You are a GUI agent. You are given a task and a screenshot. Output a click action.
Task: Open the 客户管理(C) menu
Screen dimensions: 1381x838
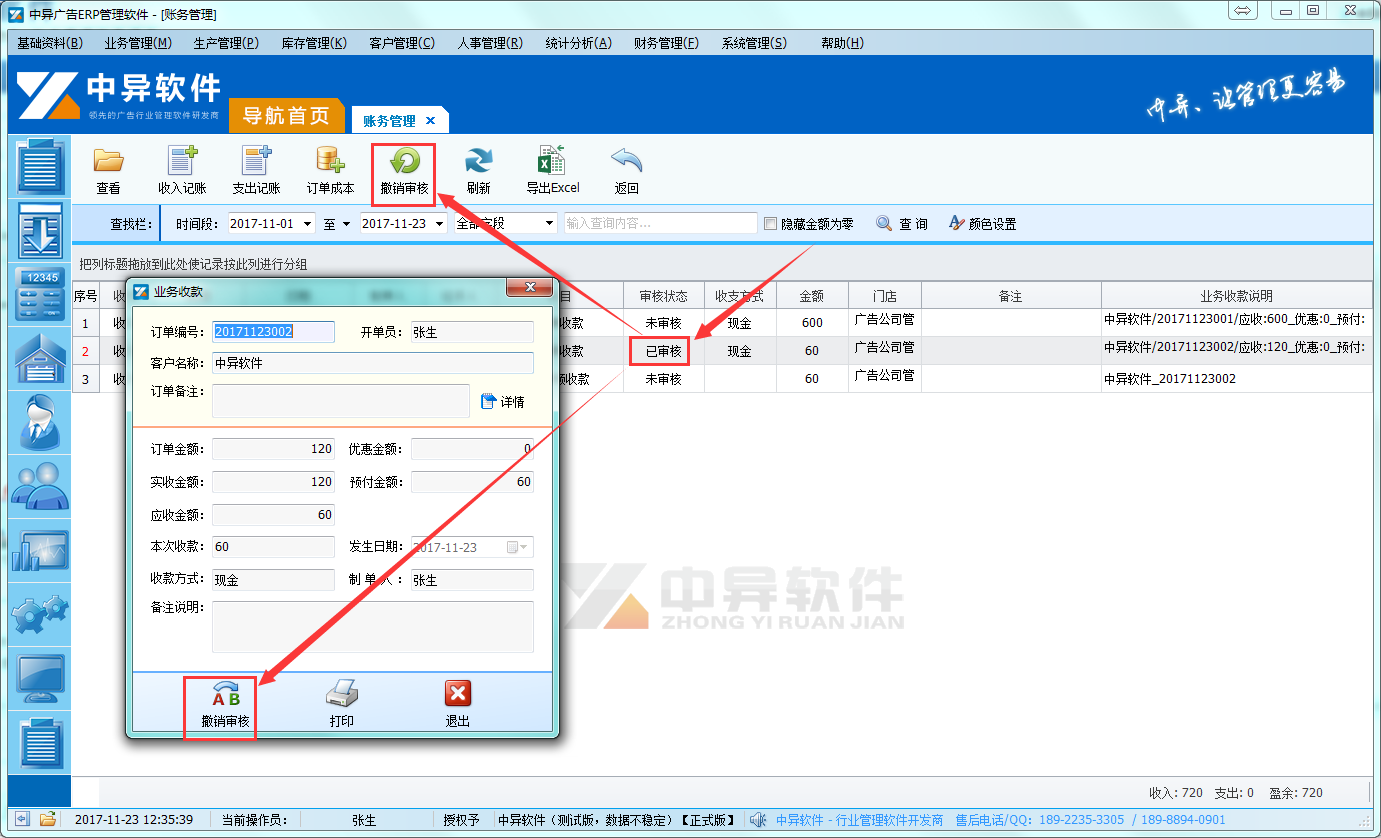pyautogui.click(x=402, y=43)
